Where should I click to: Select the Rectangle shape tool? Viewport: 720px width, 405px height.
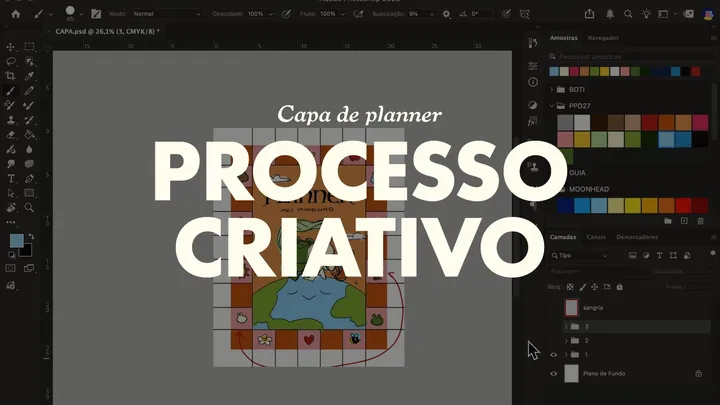(29, 193)
